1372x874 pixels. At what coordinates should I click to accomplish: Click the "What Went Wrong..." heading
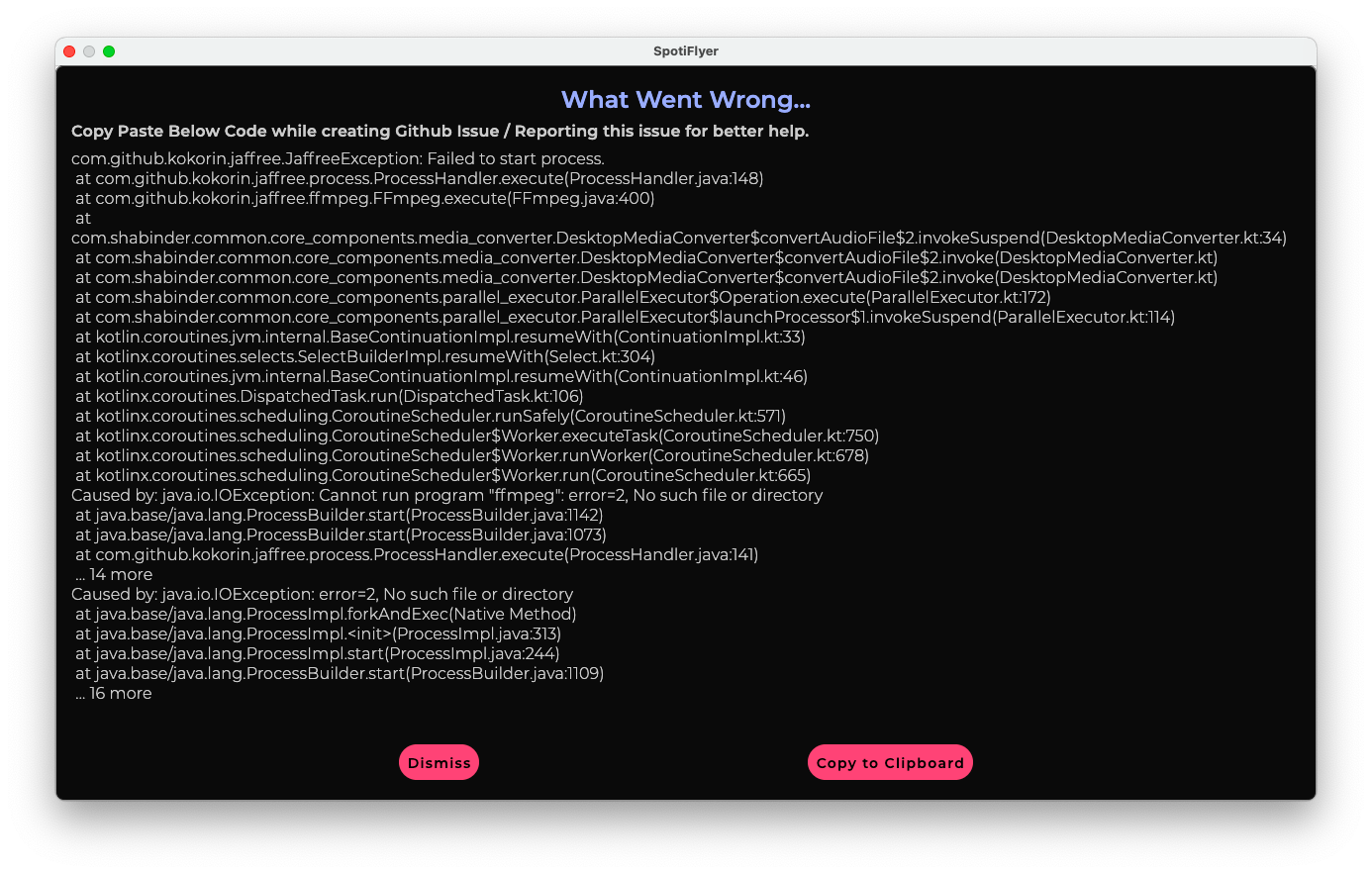click(686, 100)
